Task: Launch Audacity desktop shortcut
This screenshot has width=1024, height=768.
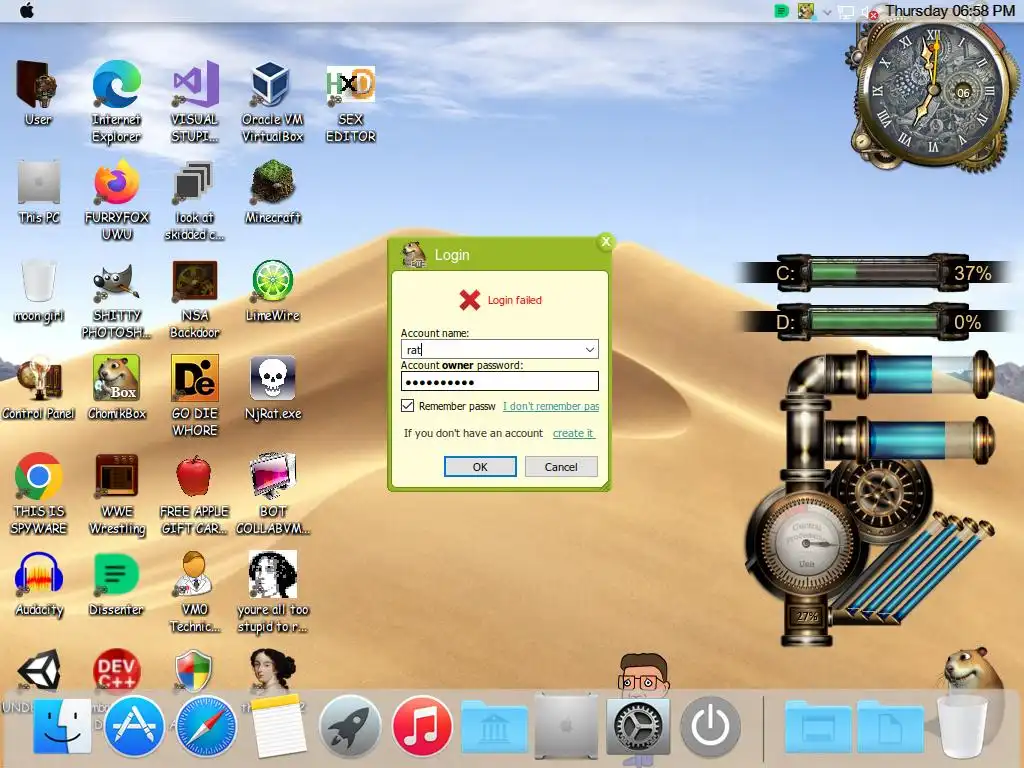Action: pyautogui.click(x=39, y=583)
